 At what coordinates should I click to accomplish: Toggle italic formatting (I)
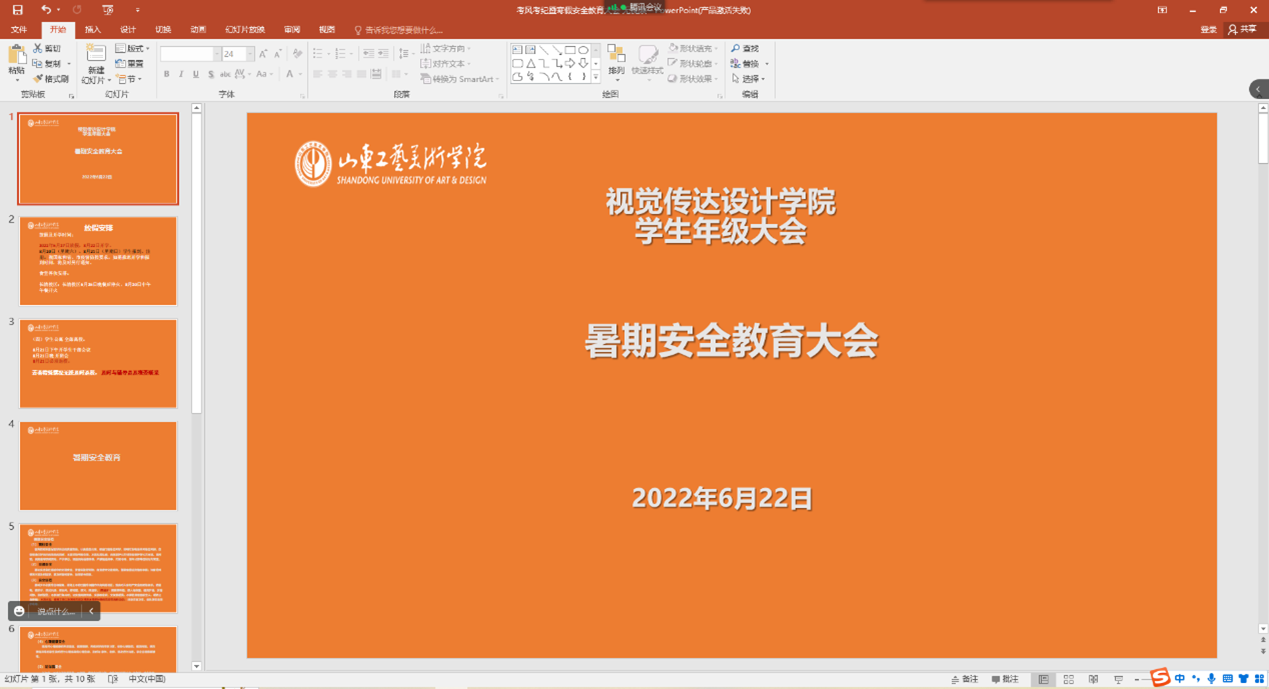181,74
